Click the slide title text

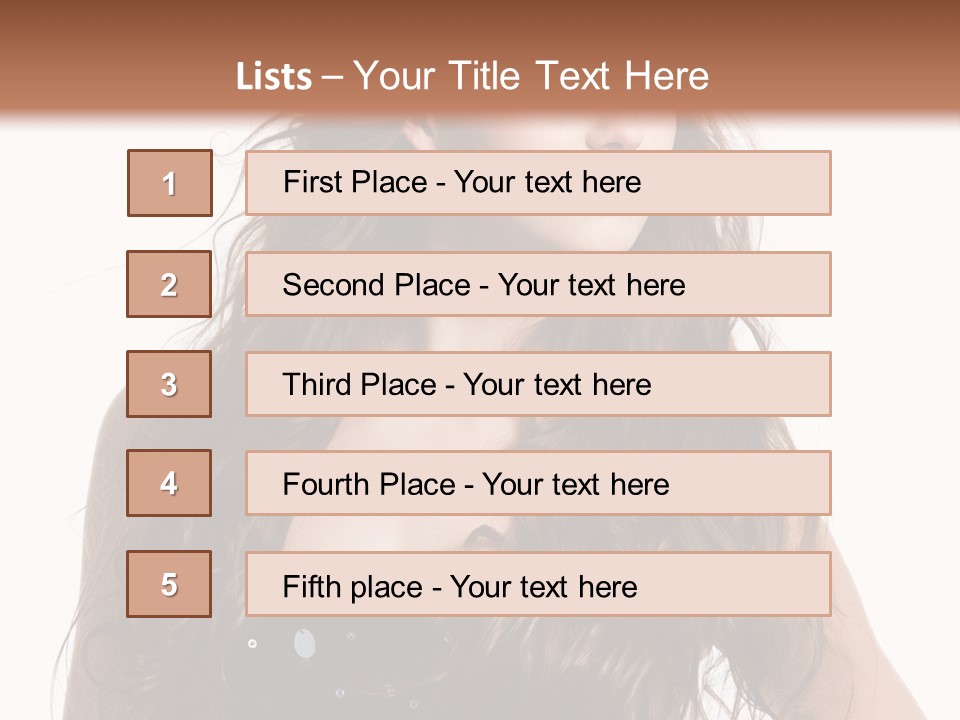473,76
